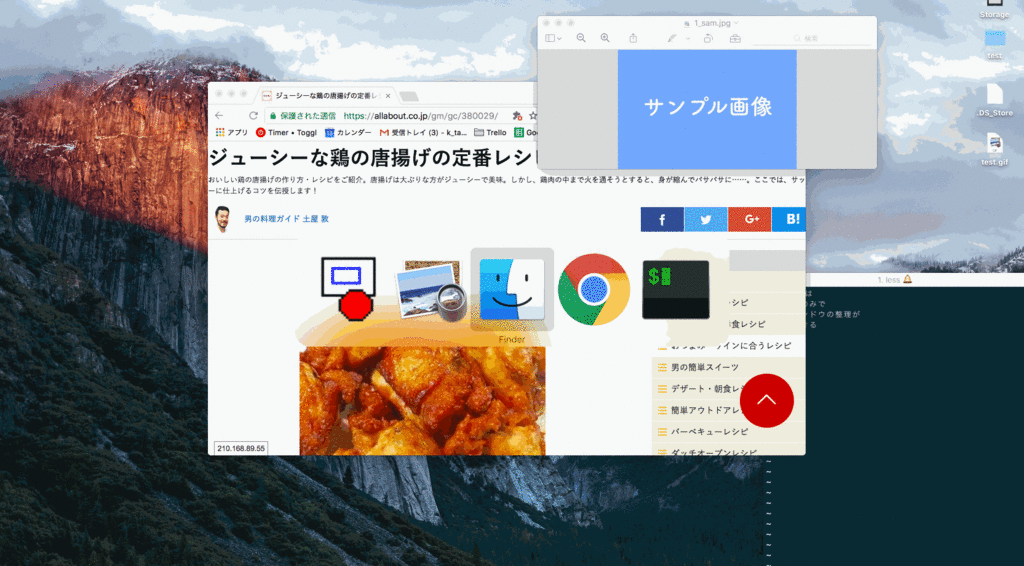Open the アプリ bookmark in Chrome
The image size is (1024, 566).
pos(232,133)
